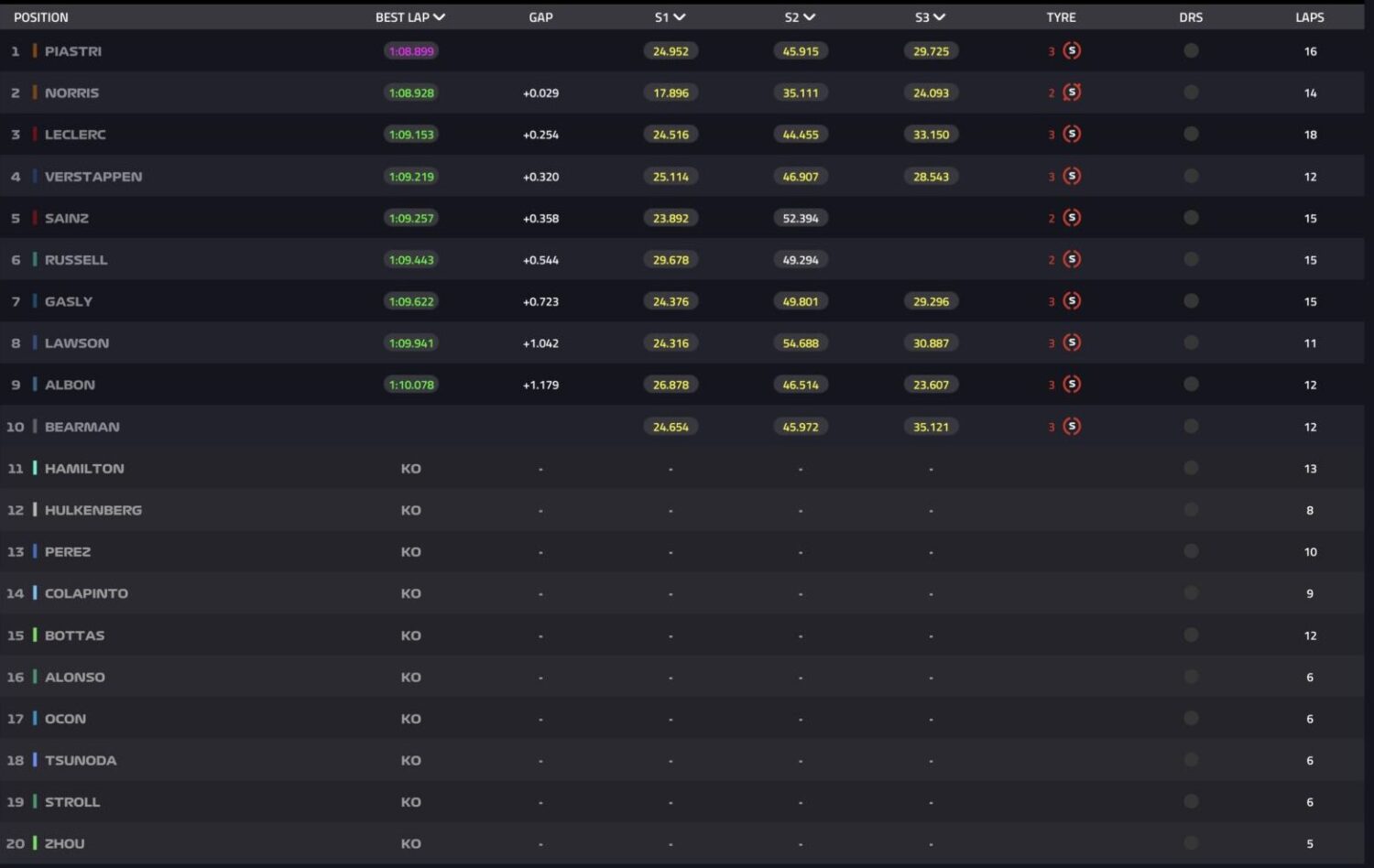1374x868 pixels.
Task: Click Sainz's DRS indicator dot
Action: pyautogui.click(x=1191, y=217)
